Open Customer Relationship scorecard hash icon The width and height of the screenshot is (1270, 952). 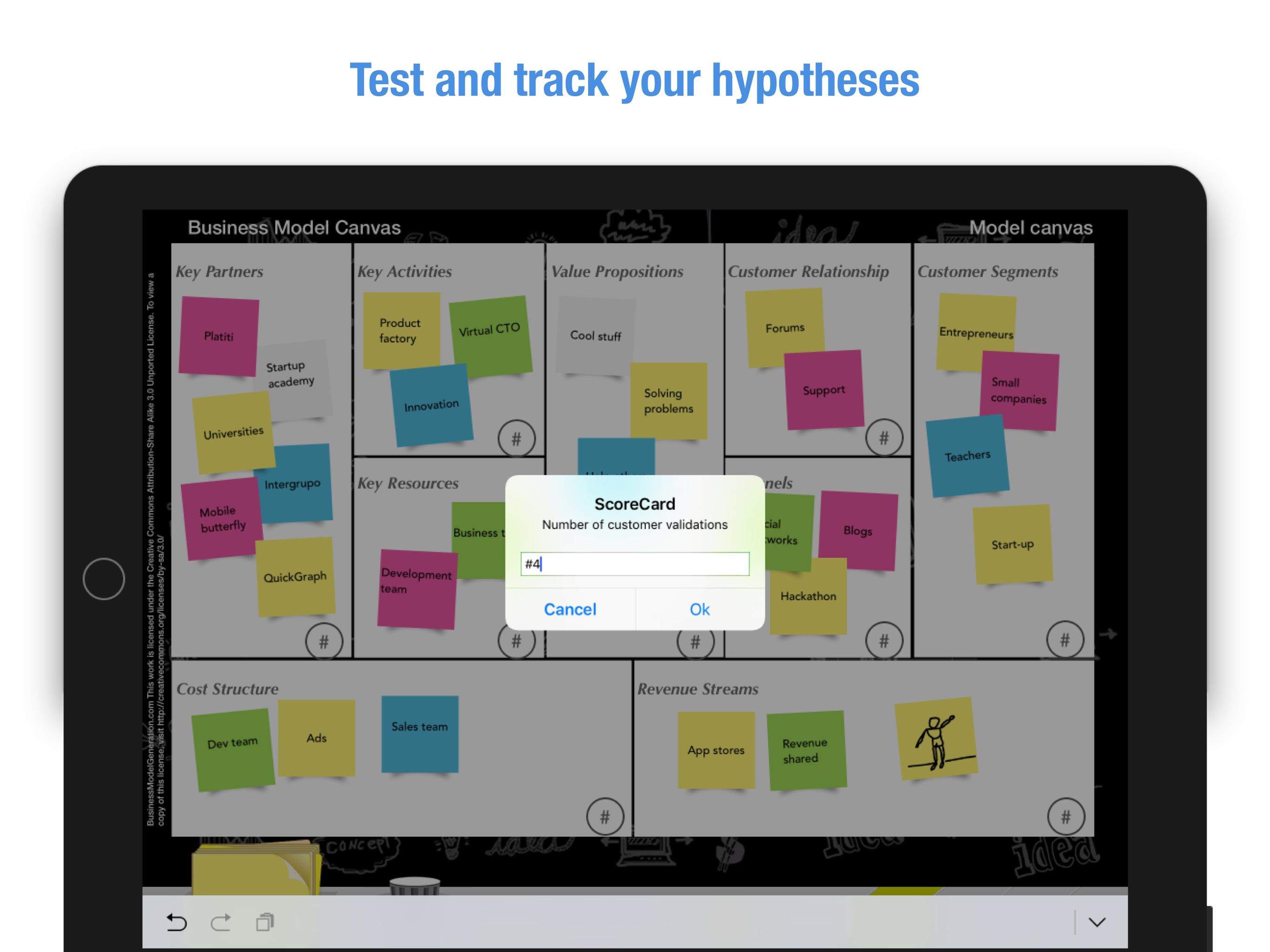click(884, 438)
